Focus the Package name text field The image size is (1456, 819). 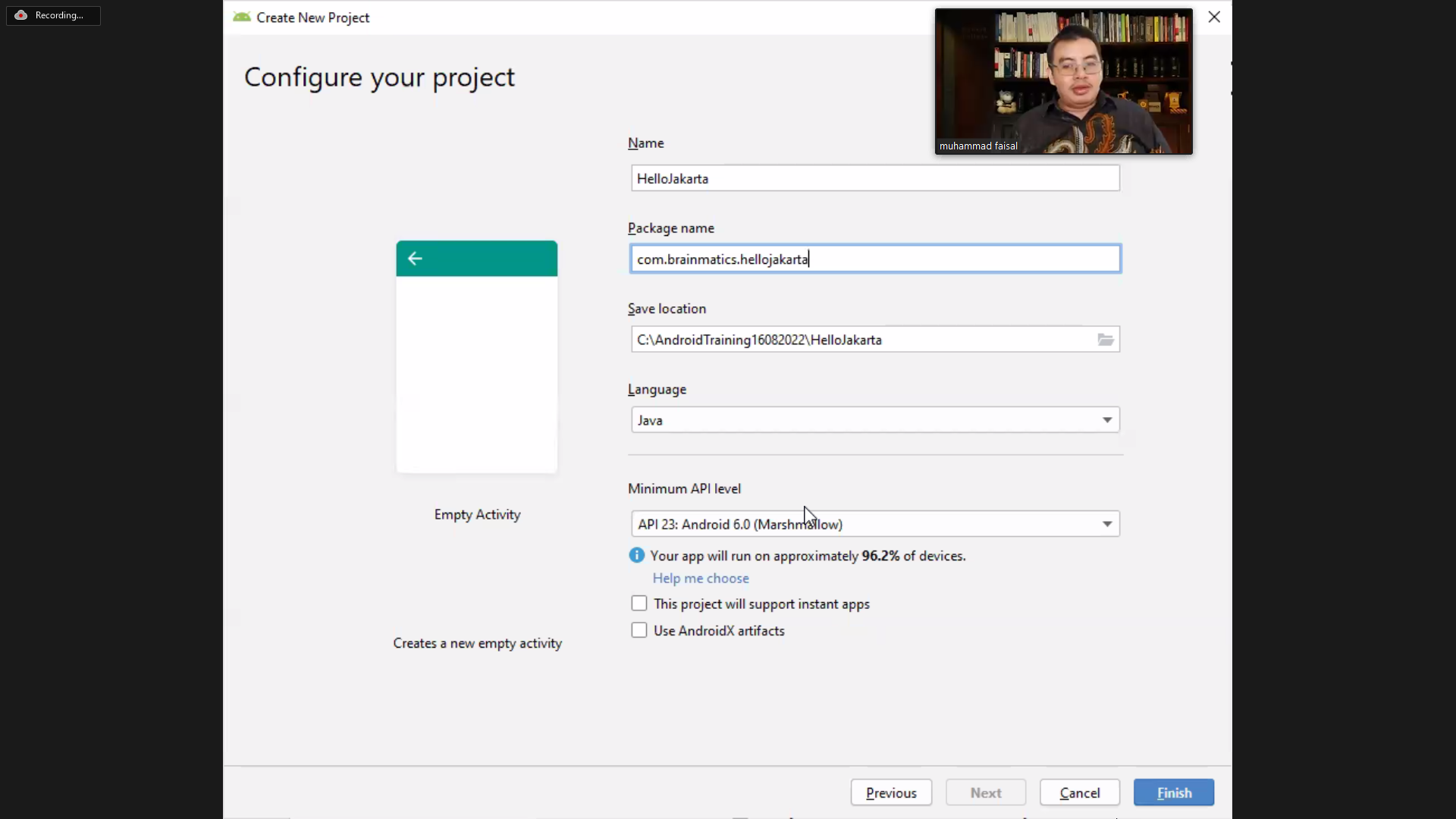[x=874, y=259]
